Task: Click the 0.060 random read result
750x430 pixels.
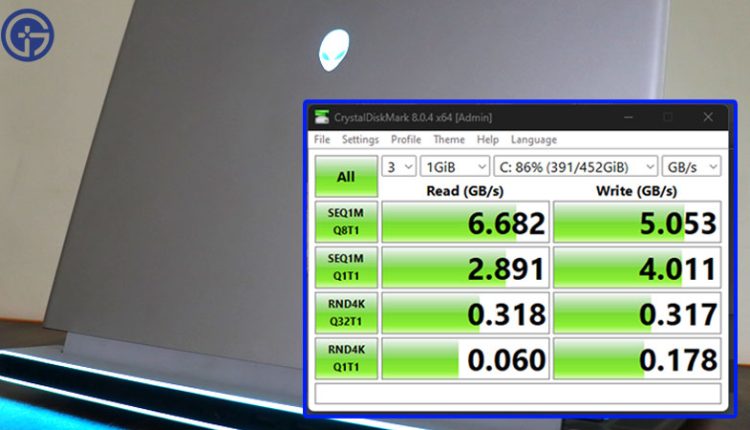Action: point(465,359)
